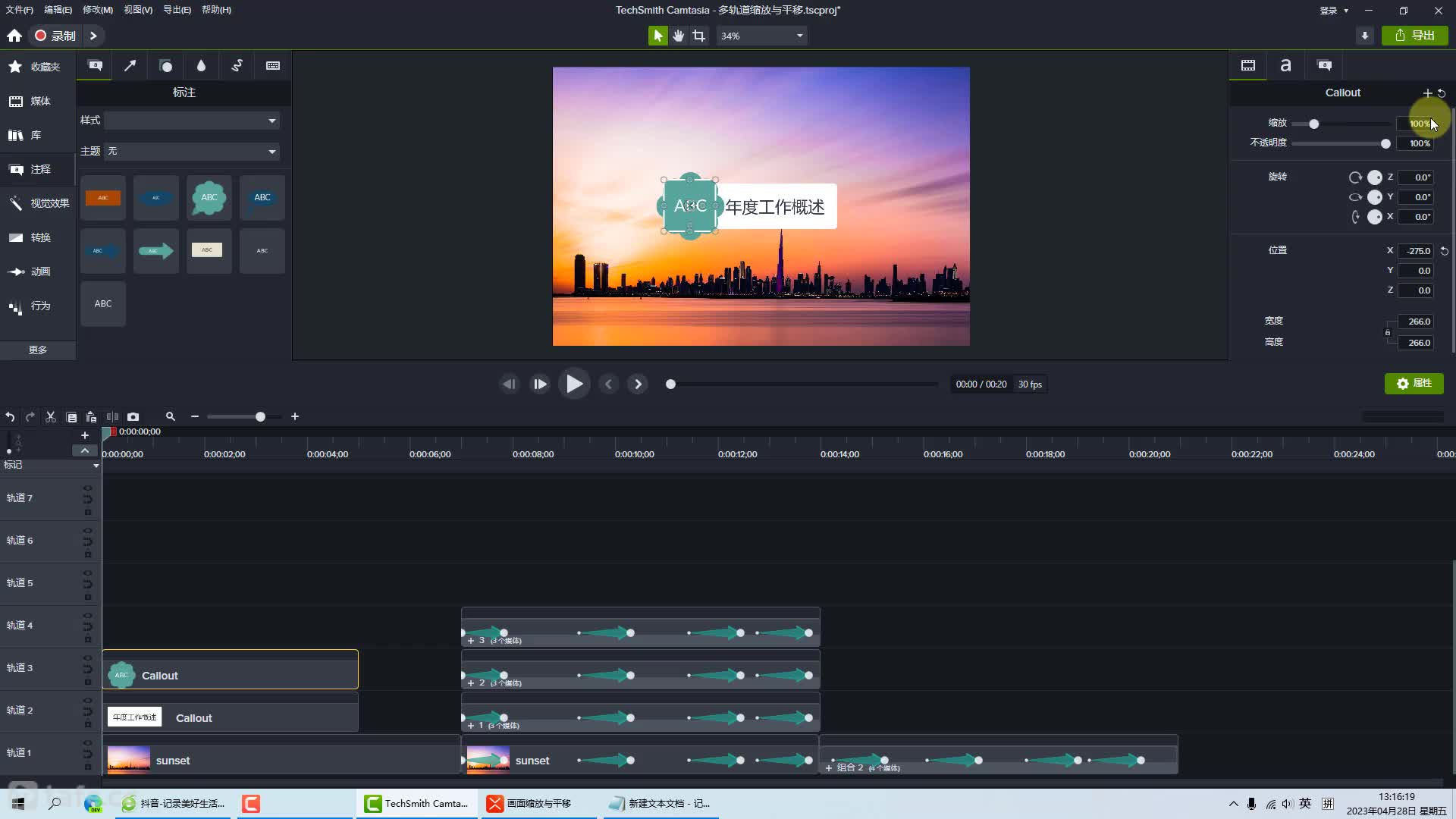Click the Undo icon above timeline
This screenshot has height=819, width=1456.
(10, 417)
